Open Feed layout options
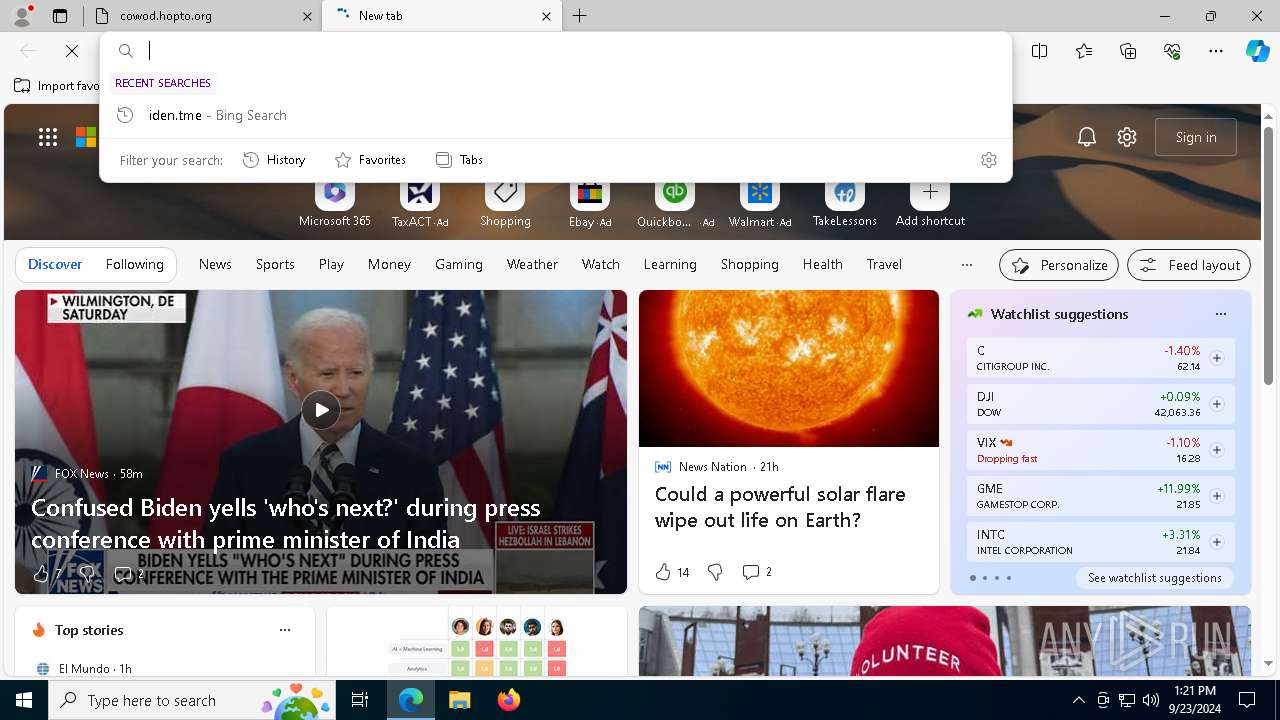Viewport: 1280px width, 720px height. pyautogui.click(x=1189, y=265)
